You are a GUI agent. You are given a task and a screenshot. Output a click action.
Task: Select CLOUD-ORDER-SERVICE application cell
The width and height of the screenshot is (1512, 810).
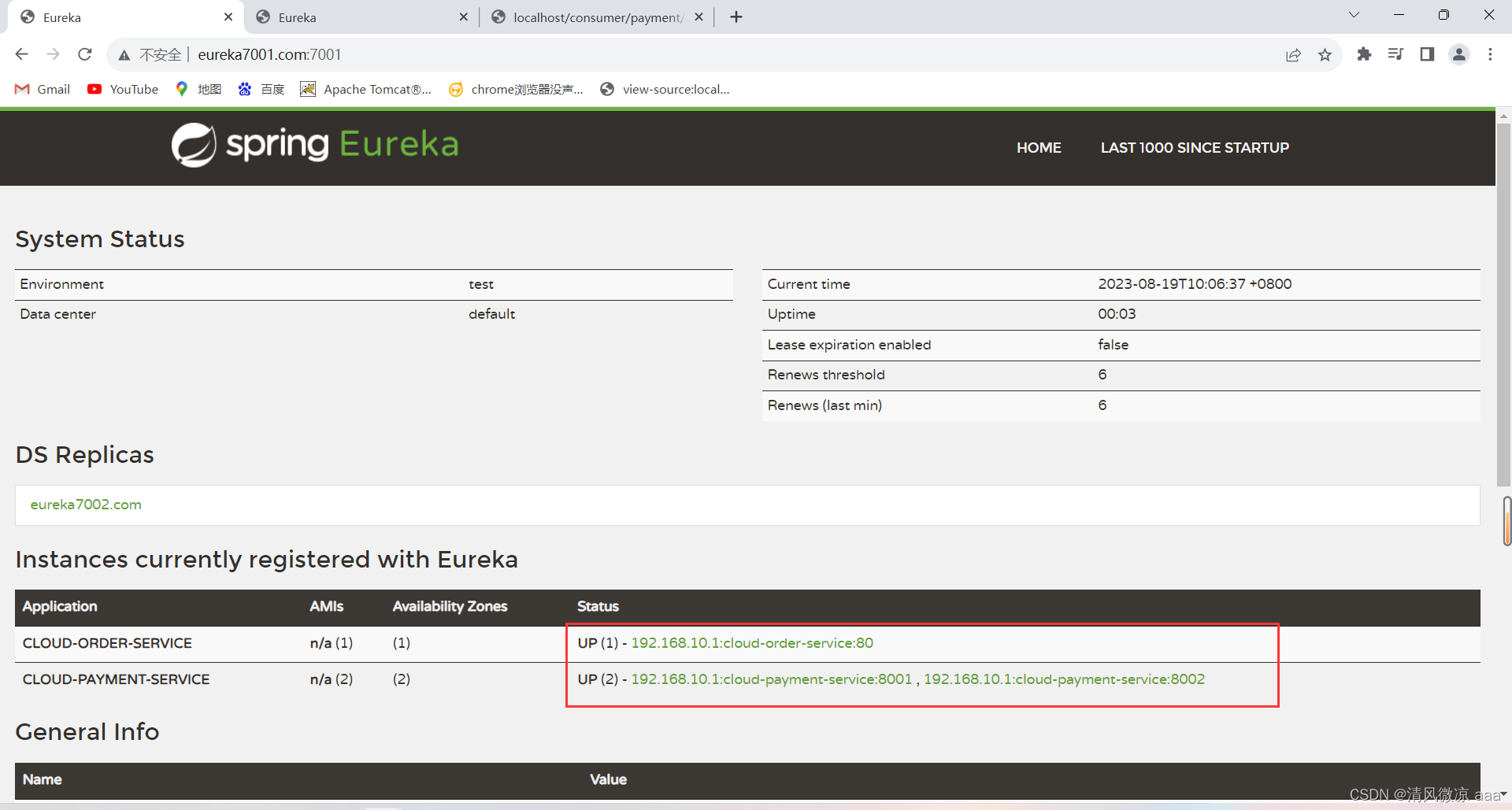click(x=107, y=643)
